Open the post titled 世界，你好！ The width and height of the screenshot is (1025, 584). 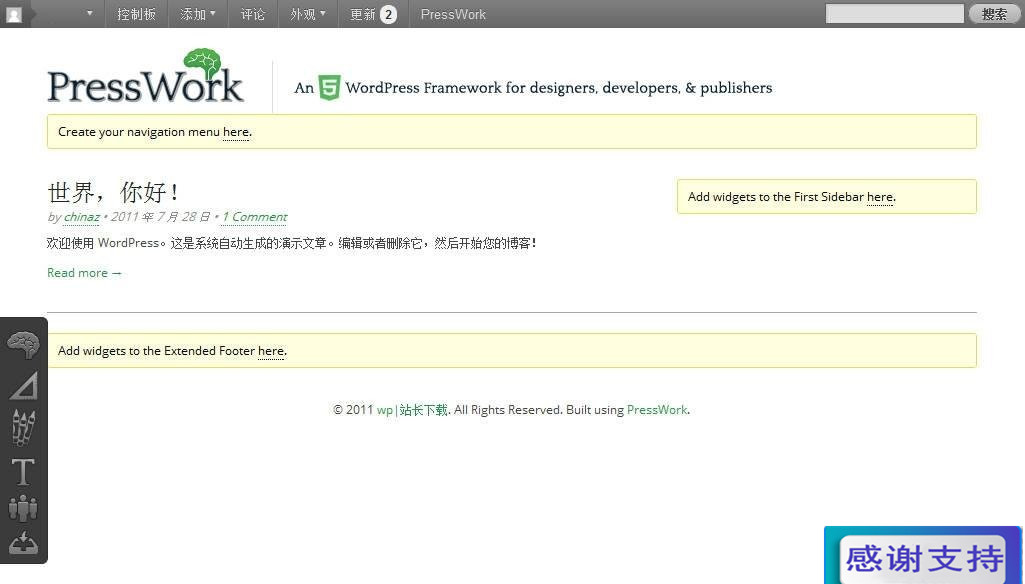click(113, 192)
